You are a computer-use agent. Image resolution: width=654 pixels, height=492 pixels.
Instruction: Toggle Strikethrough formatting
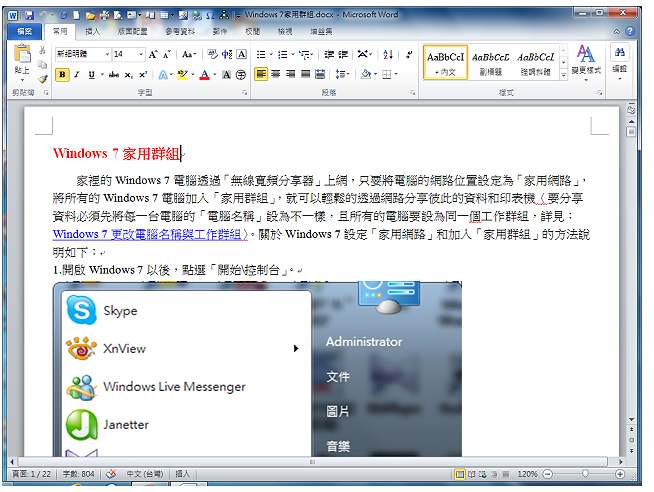pos(114,75)
